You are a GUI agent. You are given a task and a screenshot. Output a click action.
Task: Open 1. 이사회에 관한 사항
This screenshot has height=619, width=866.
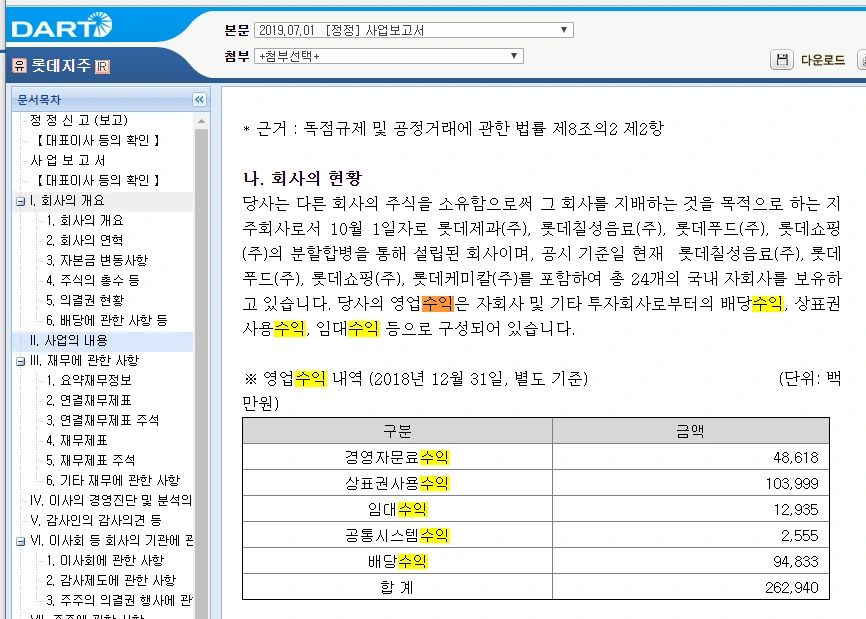pos(105,560)
